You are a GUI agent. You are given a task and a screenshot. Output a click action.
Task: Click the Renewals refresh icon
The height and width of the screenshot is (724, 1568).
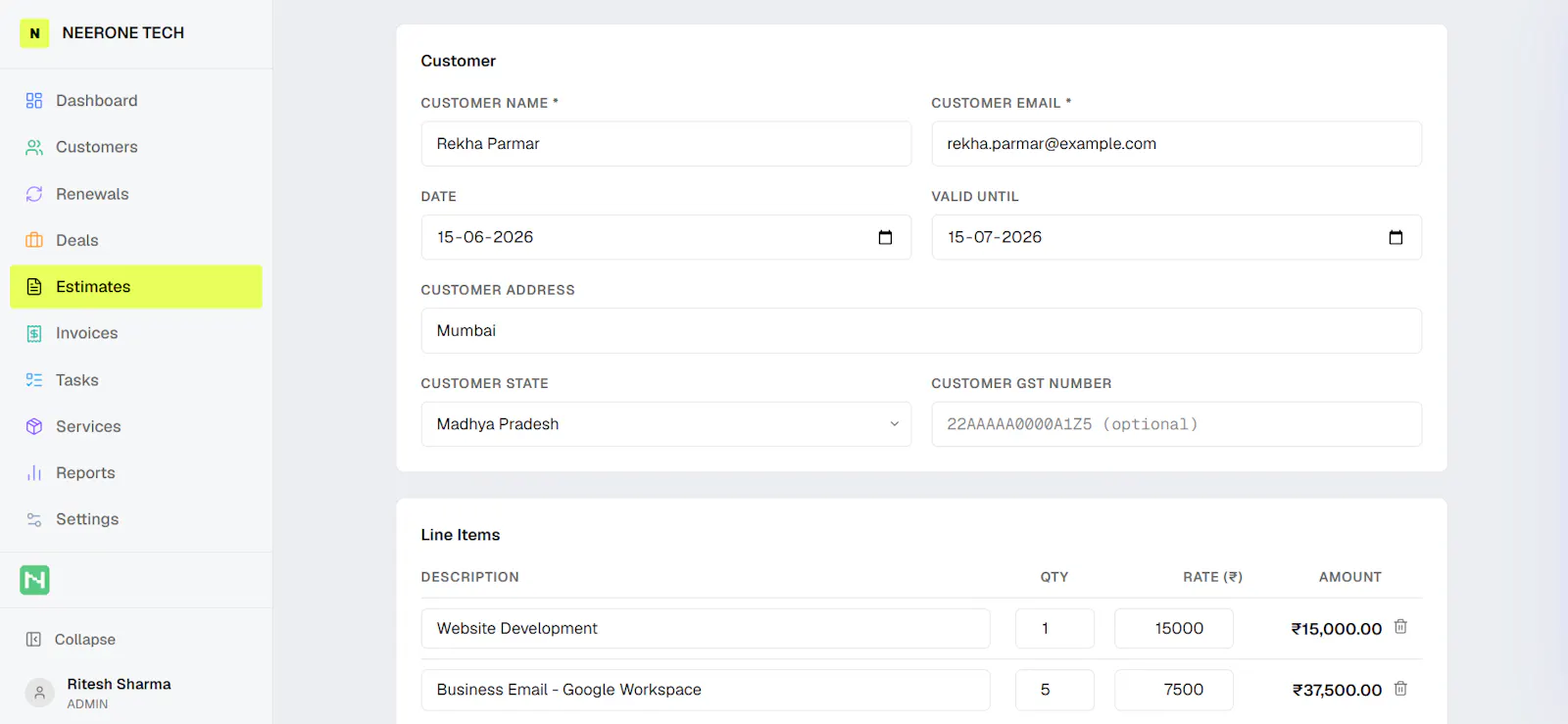click(34, 194)
